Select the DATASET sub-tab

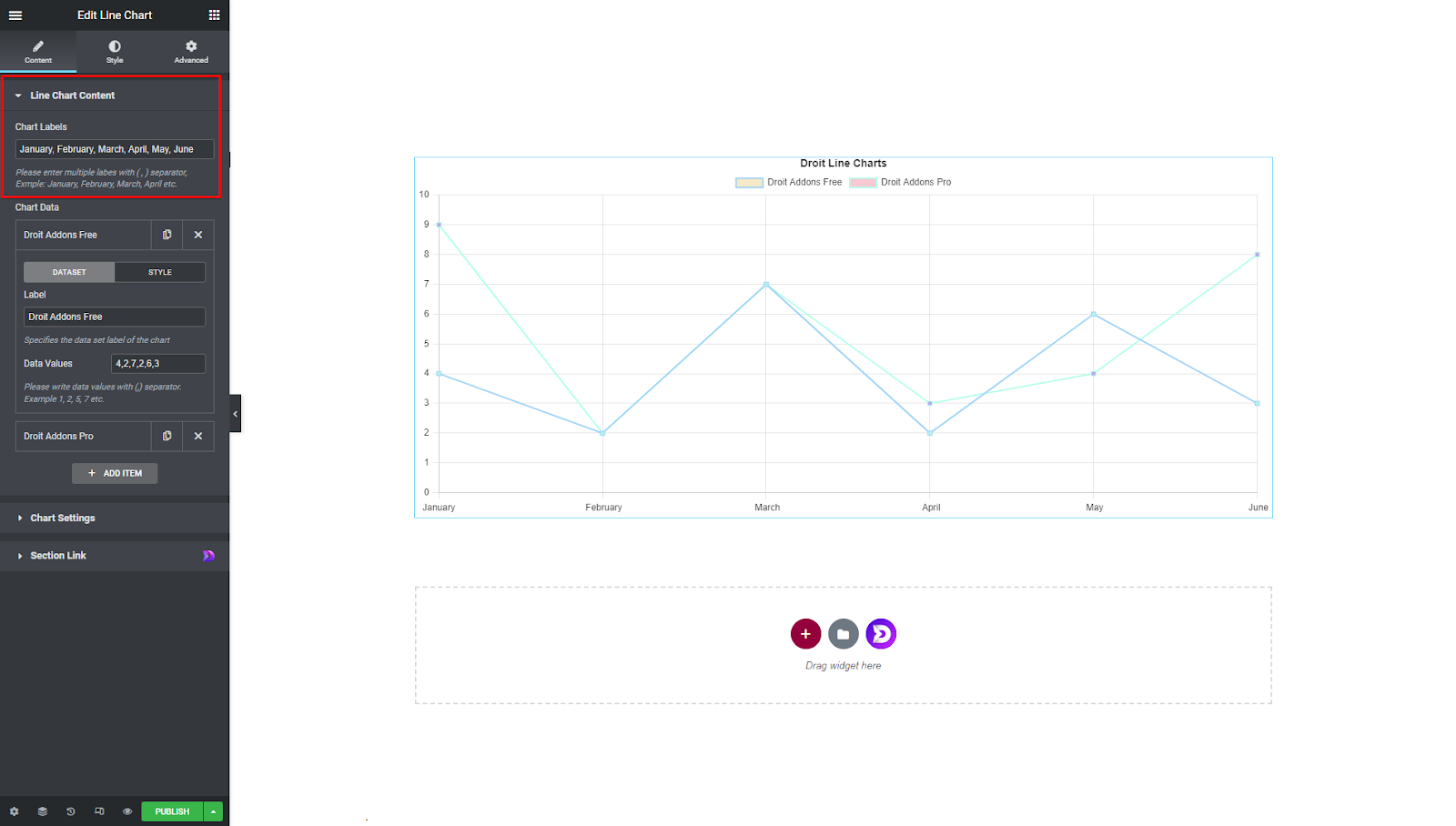point(69,272)
